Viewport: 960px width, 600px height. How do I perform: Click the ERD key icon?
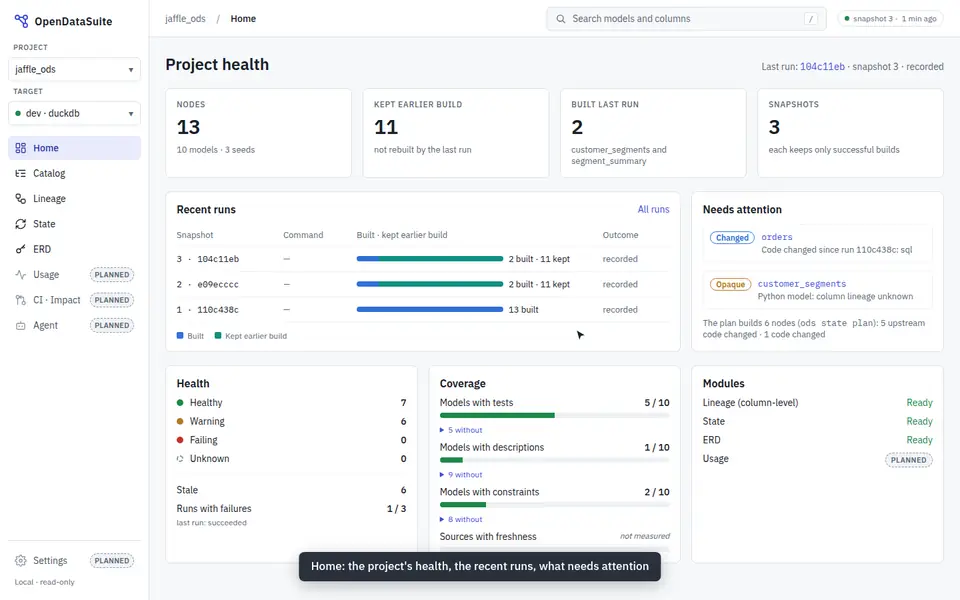[21, 249]
